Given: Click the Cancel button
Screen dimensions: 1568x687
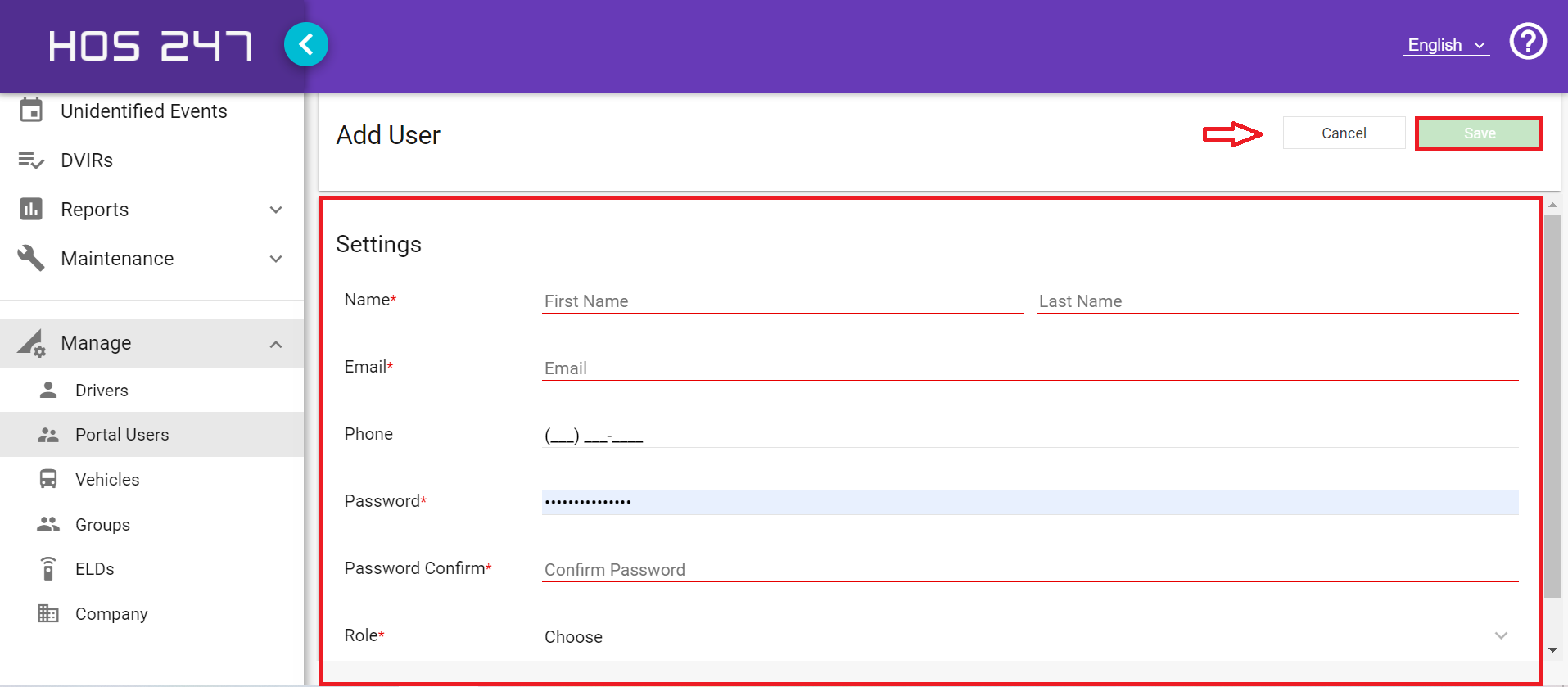Looking at the screenshot, I should [x=1344, y=133].
